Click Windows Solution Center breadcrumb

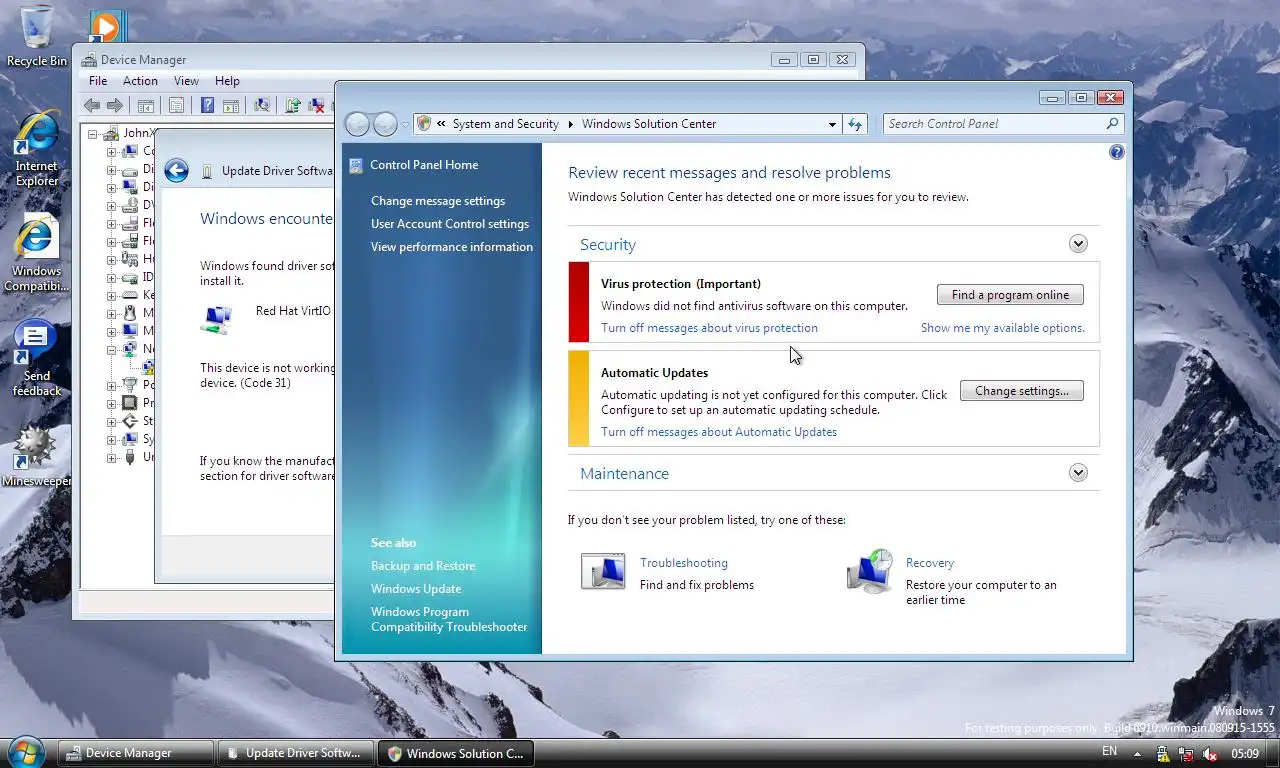pos(649,124)
